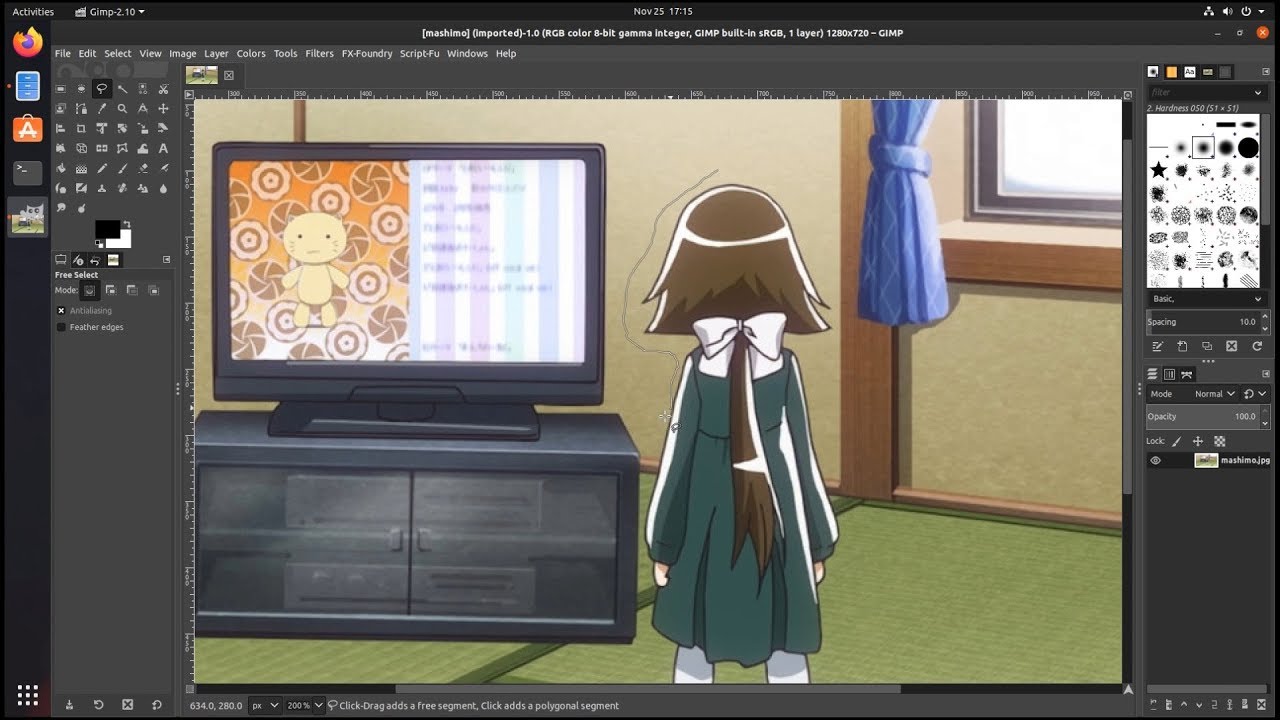Switch to the Channels tab
The height and width of the screenshot is (720, 1280).
coord(1169,374)
